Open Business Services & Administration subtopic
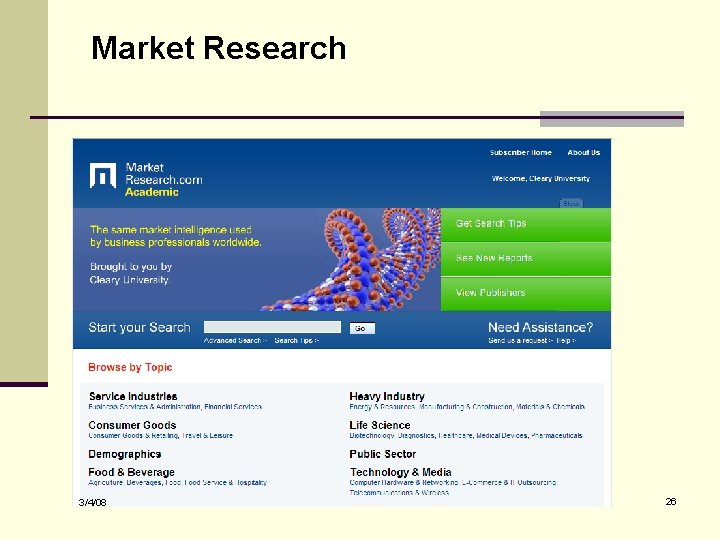This screenshot has height=540, width=720. (145, 407)
